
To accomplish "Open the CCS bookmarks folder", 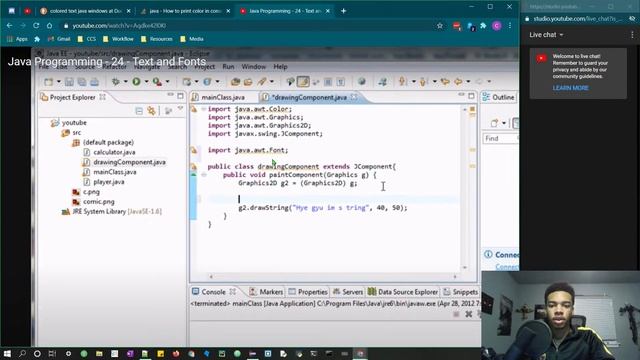I will pyautogui.click(x=87, y=39).
